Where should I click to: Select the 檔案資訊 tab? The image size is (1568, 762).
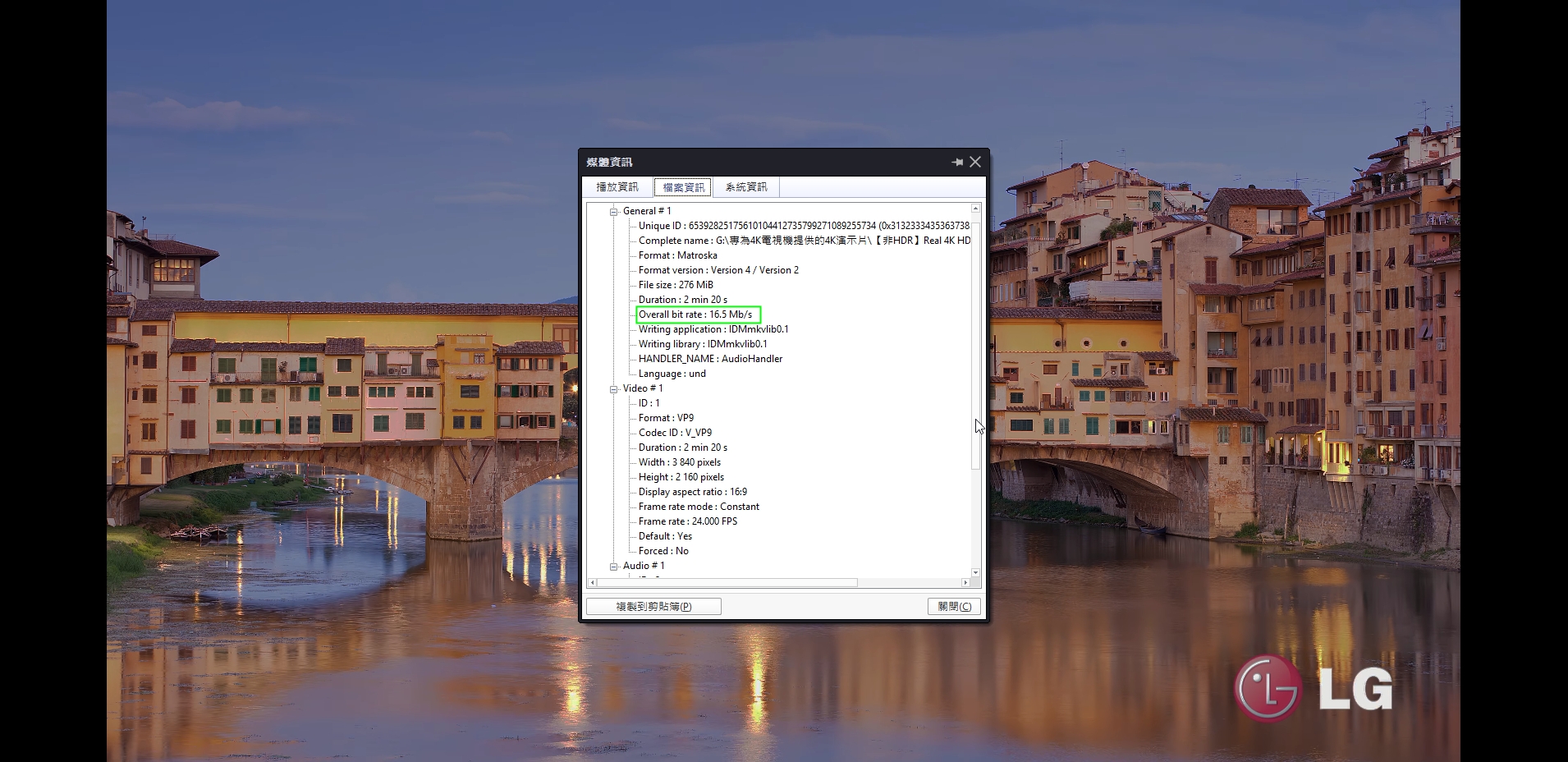pos(683,187)
